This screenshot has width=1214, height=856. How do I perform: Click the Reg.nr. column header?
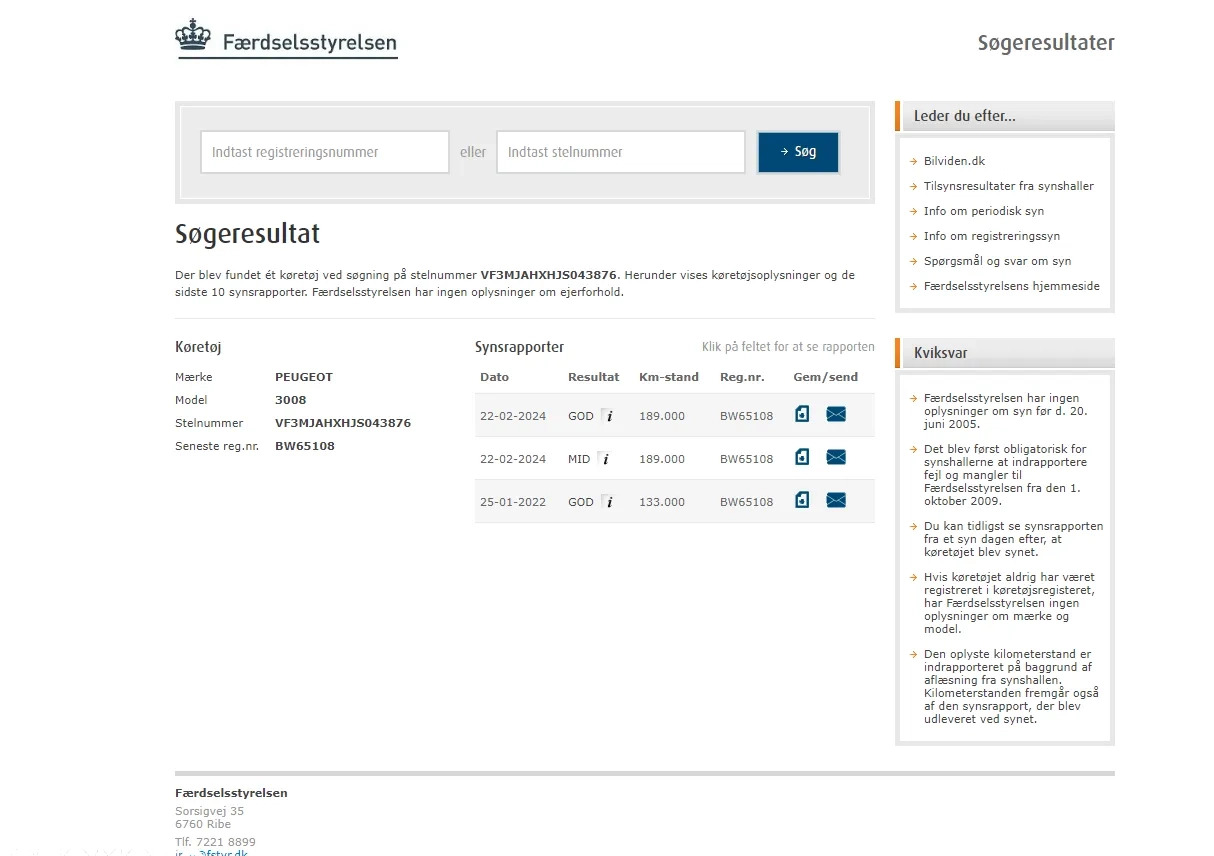(x=743, y=377)
